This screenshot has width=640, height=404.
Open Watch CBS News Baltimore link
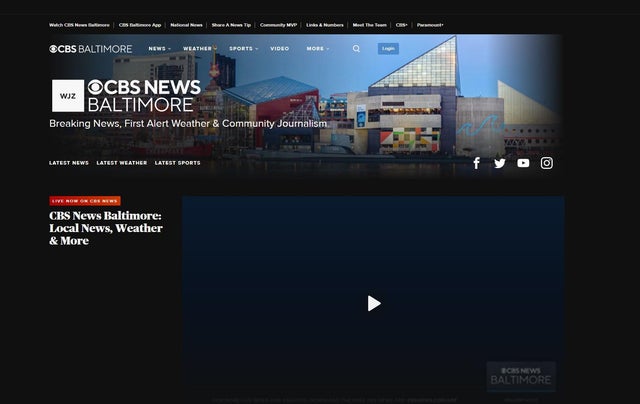click(x=79, y=25)
